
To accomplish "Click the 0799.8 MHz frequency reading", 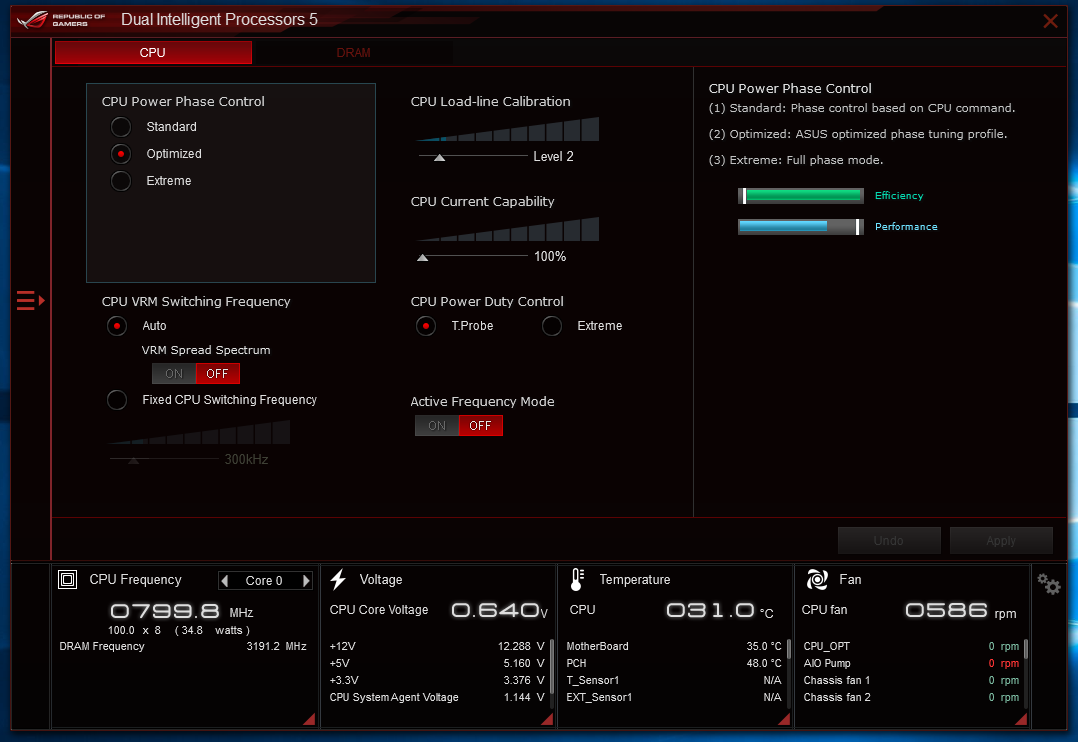I will click(x=182, y=611).
